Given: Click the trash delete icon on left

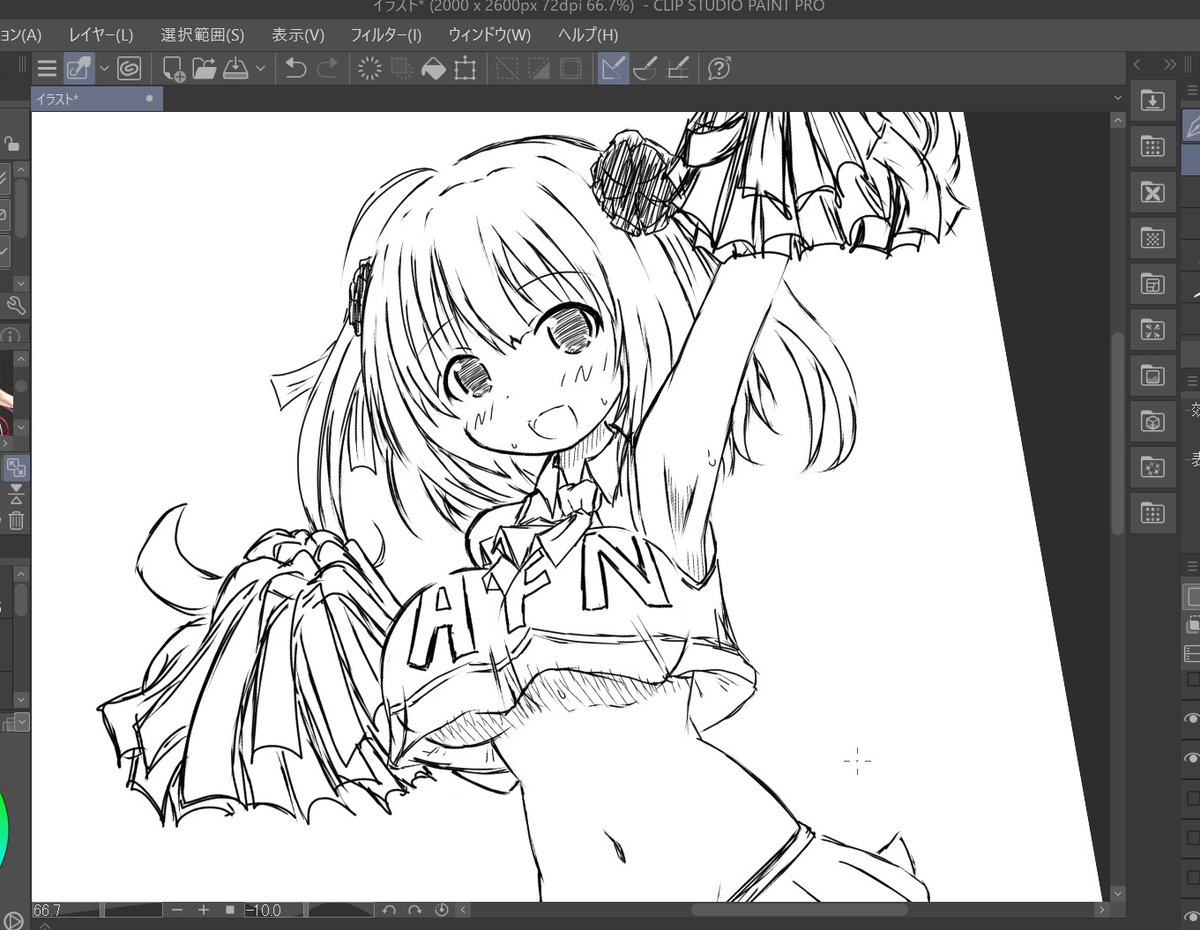Looking at the screenshot, I should click(16, 520).
